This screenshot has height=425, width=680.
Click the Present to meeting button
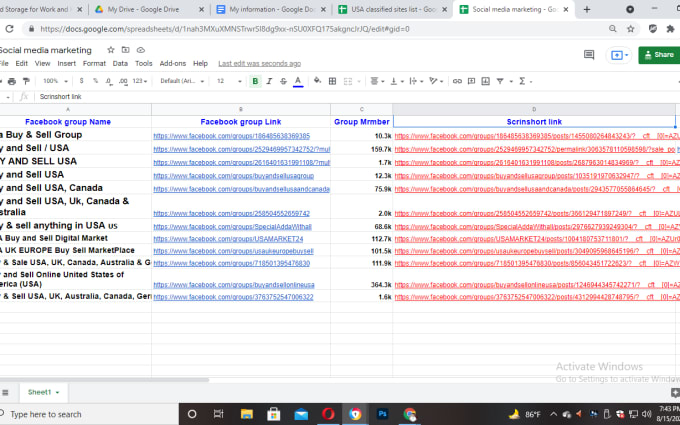click(619, 55)
